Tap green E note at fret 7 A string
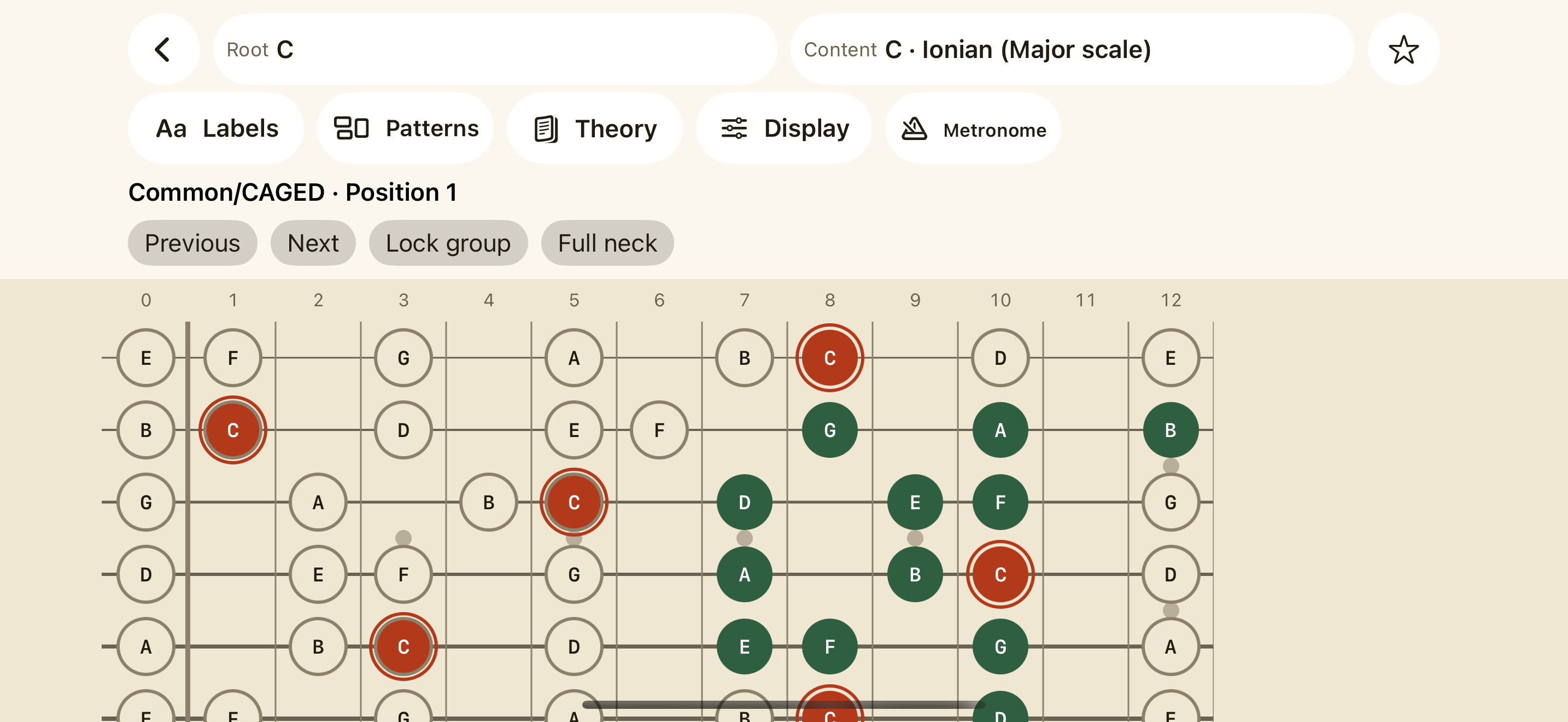This screenshot has height=722, width=1568. pos(745,647)
